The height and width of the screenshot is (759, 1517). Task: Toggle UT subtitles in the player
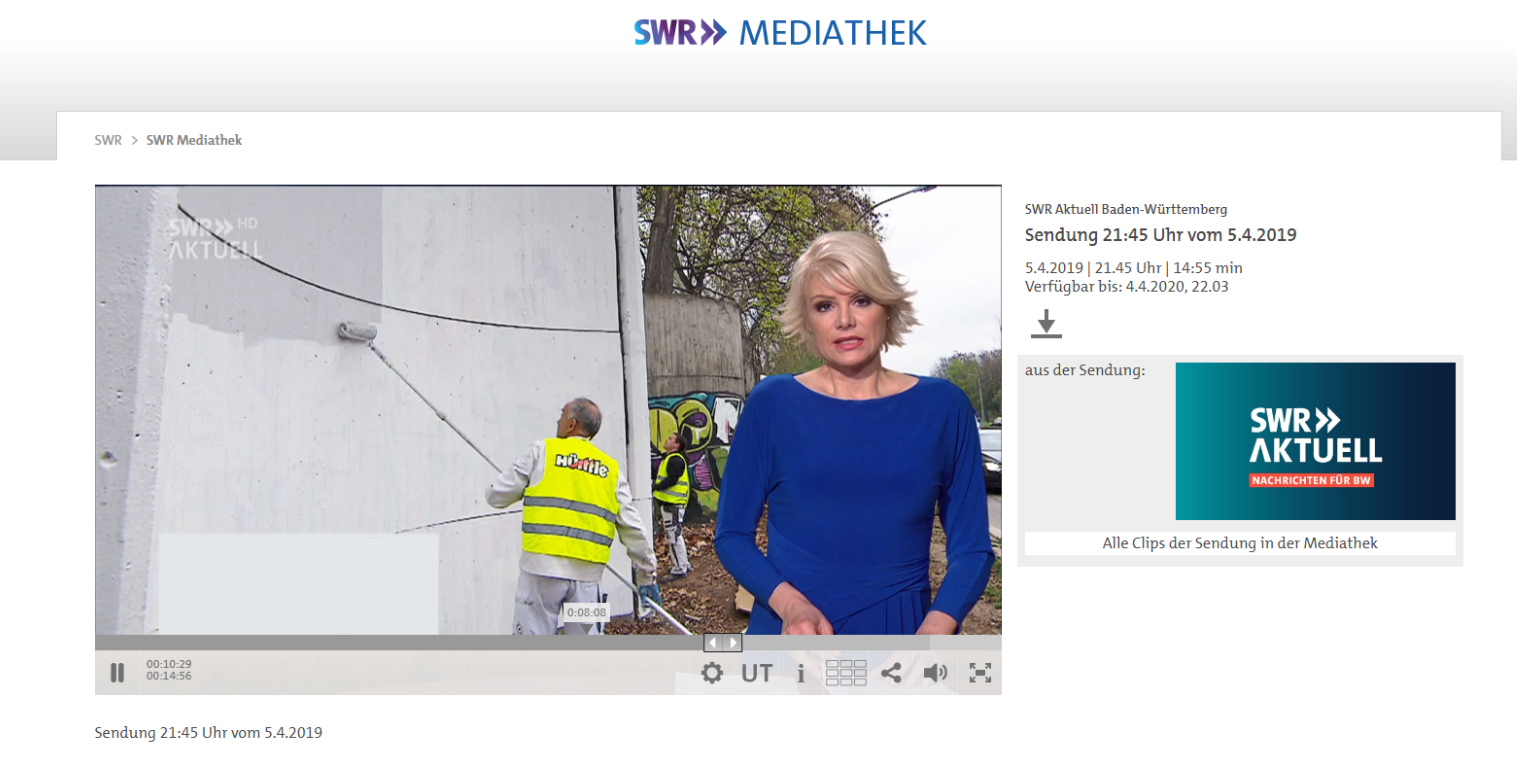coord(757,673)
